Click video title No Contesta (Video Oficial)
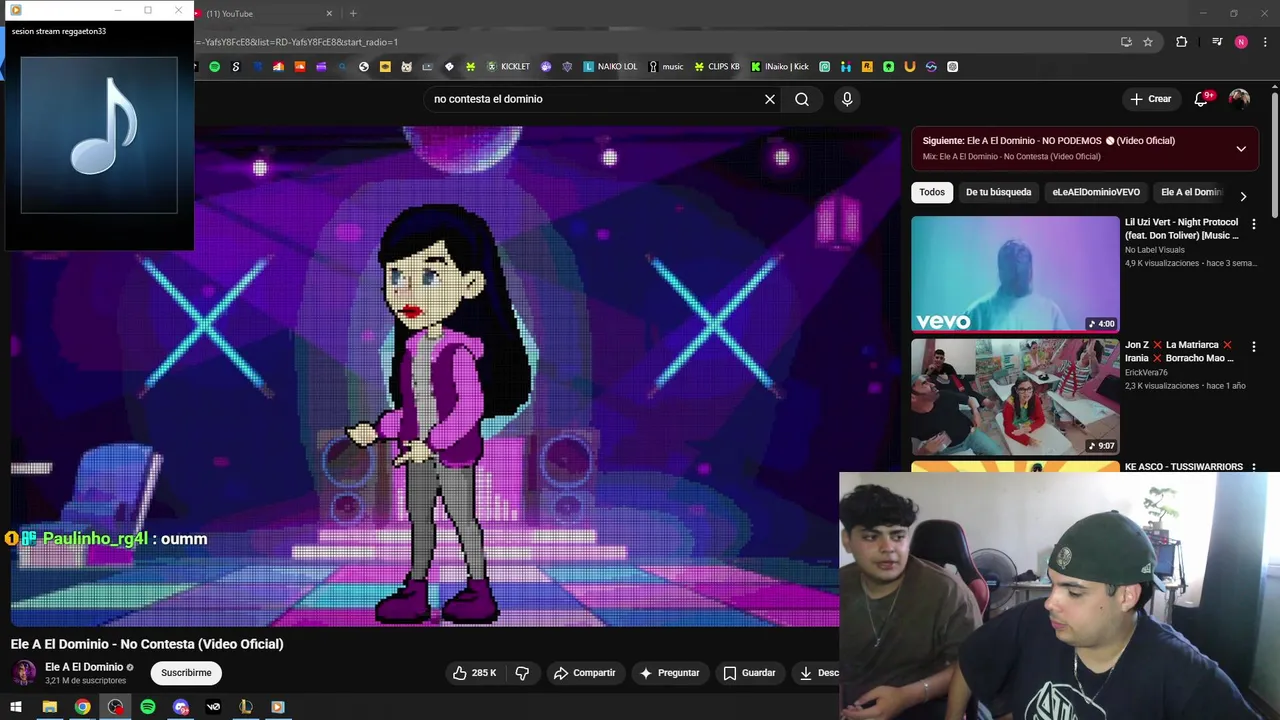Screen dimensions: 1280x720 coord(147,644)
